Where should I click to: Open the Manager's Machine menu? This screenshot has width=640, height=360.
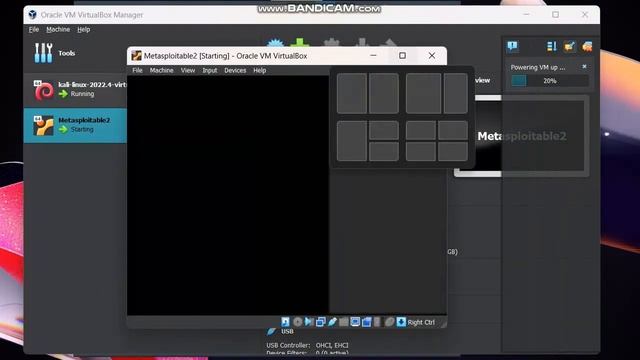58,29
